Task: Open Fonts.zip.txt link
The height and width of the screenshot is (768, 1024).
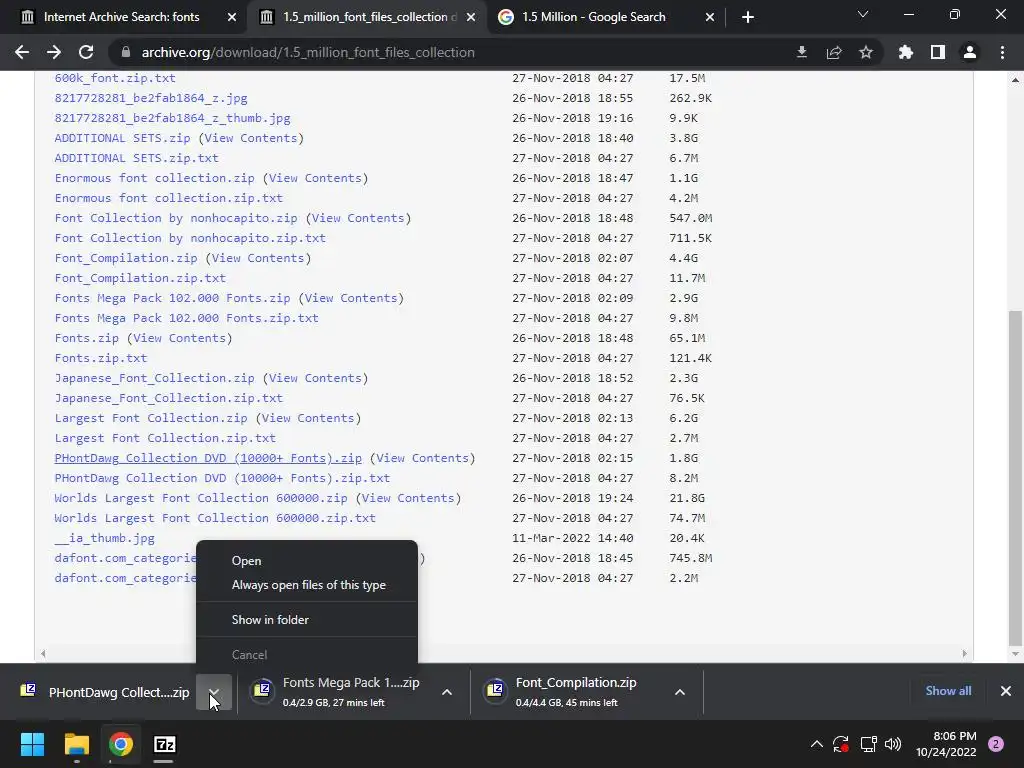Action: click(101, 359)
